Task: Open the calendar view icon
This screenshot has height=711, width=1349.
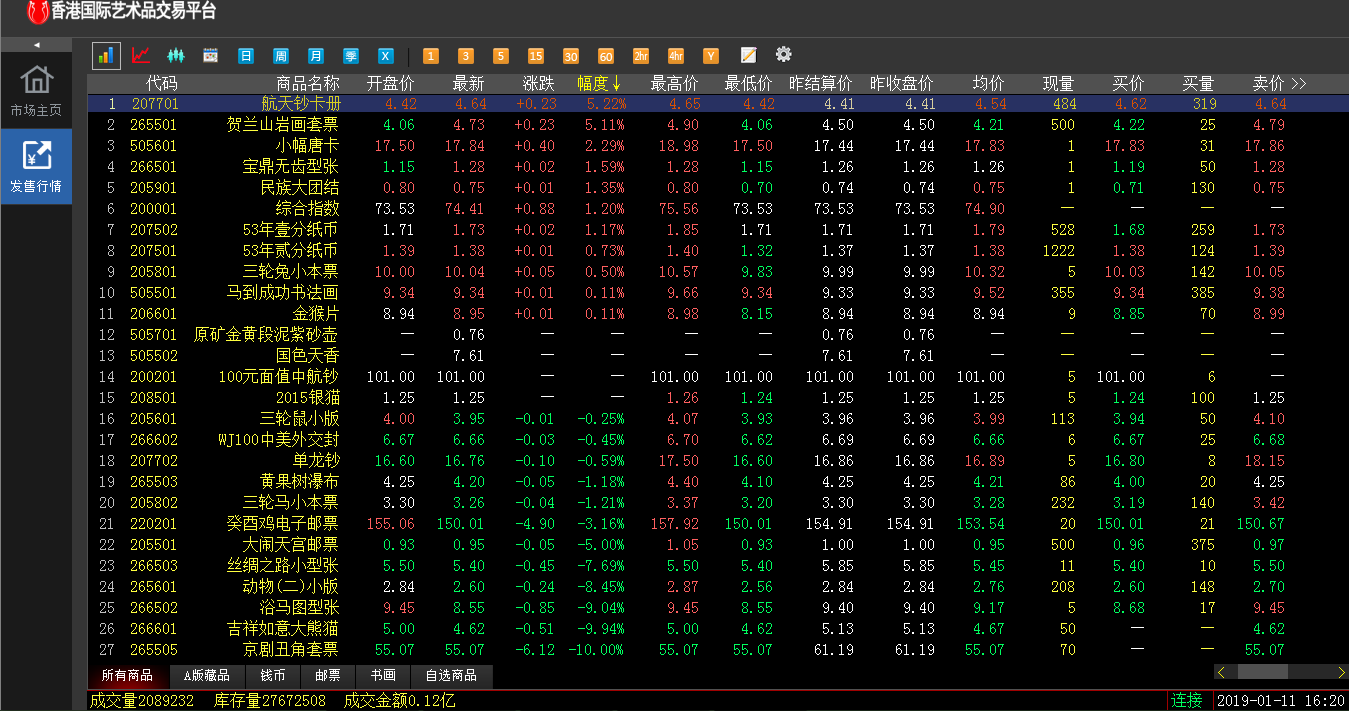Action: (x=211, y=56)
